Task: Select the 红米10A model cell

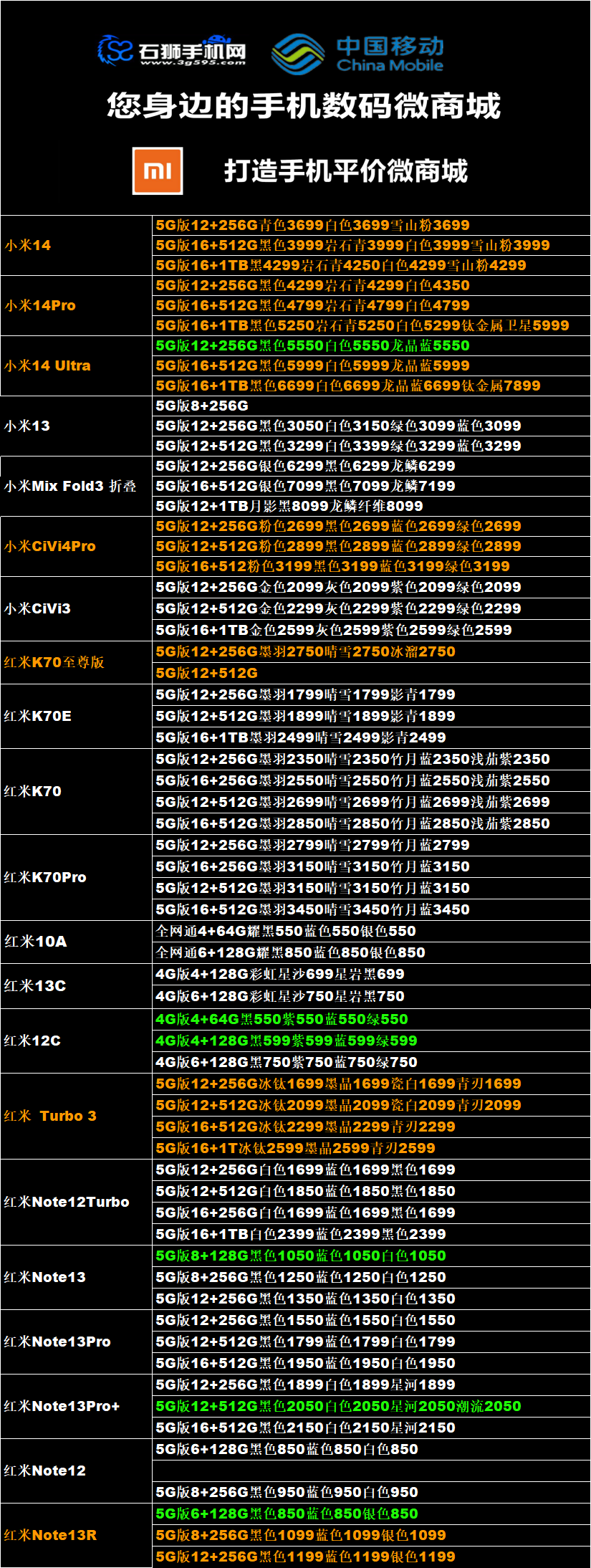Action: 77,942
